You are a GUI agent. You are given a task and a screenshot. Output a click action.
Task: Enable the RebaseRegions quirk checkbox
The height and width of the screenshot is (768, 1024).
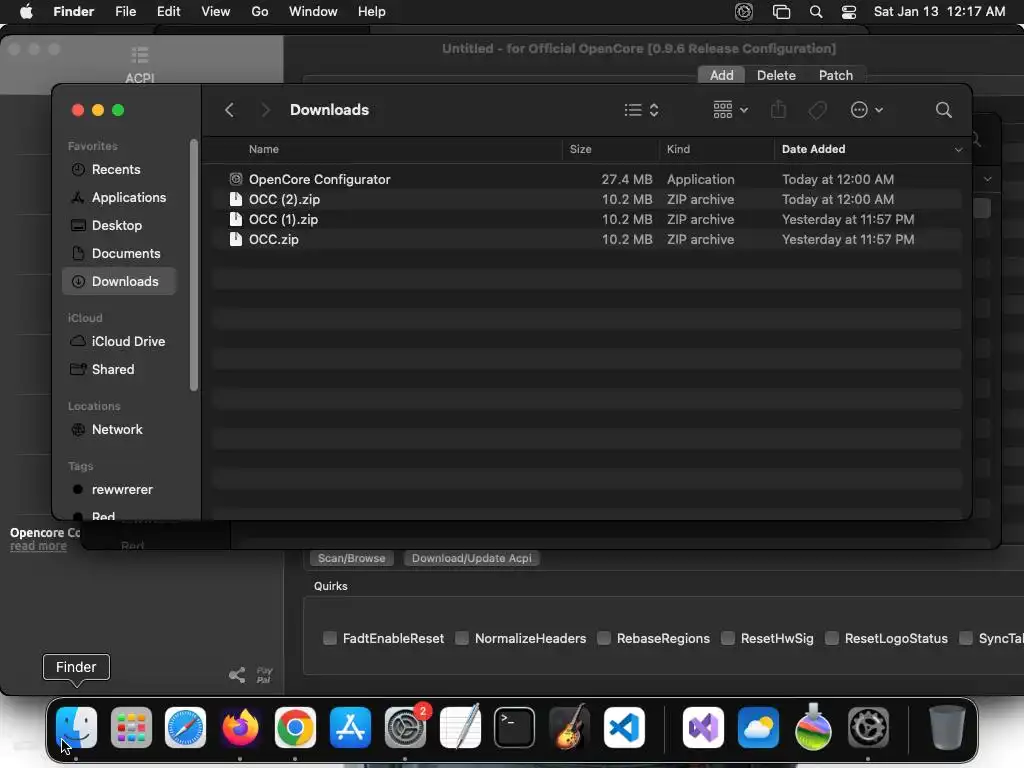pyautogui.click(x=604, y=638)
